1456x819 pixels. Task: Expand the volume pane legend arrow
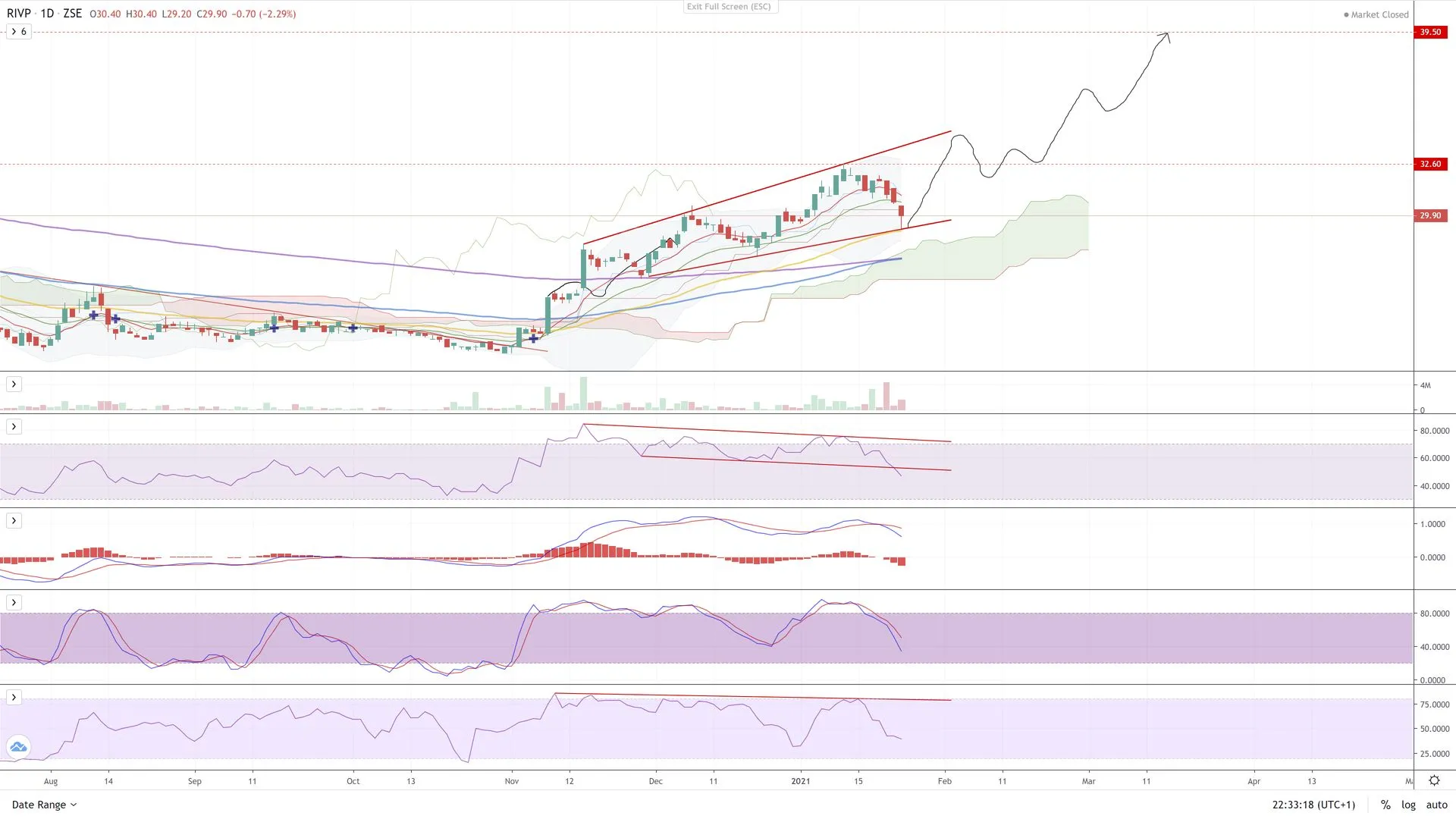14,384
